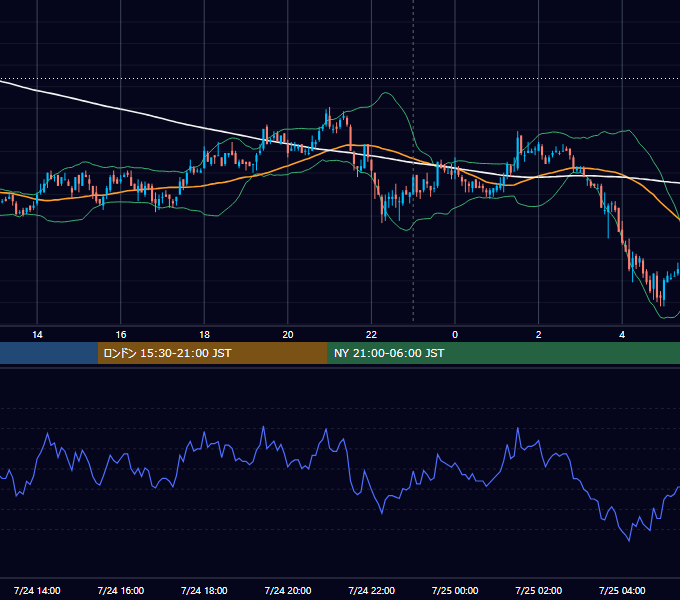Click the NY 21:00-06:00 JST session bar

(x=503, y=353)
